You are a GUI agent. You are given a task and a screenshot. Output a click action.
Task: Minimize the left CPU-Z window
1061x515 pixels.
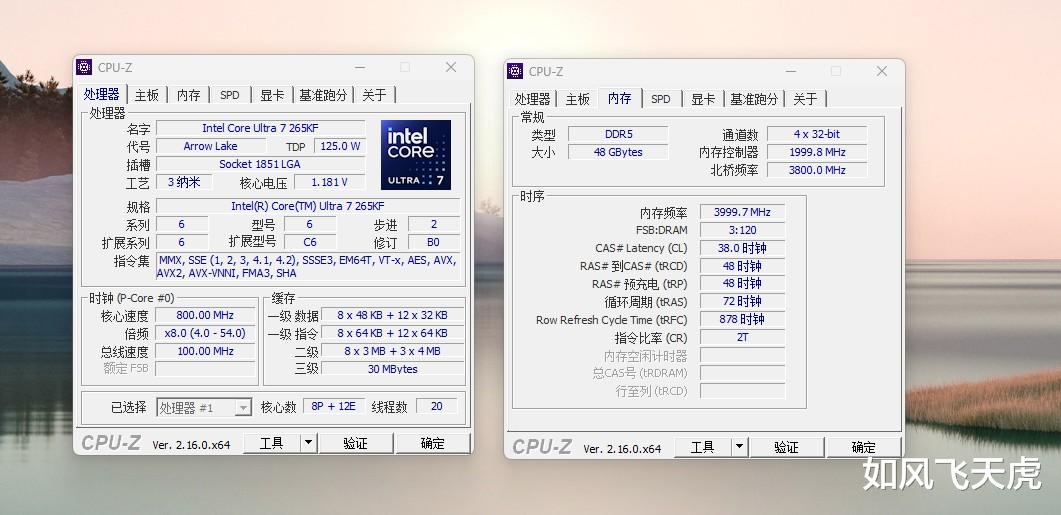point(360,67)
